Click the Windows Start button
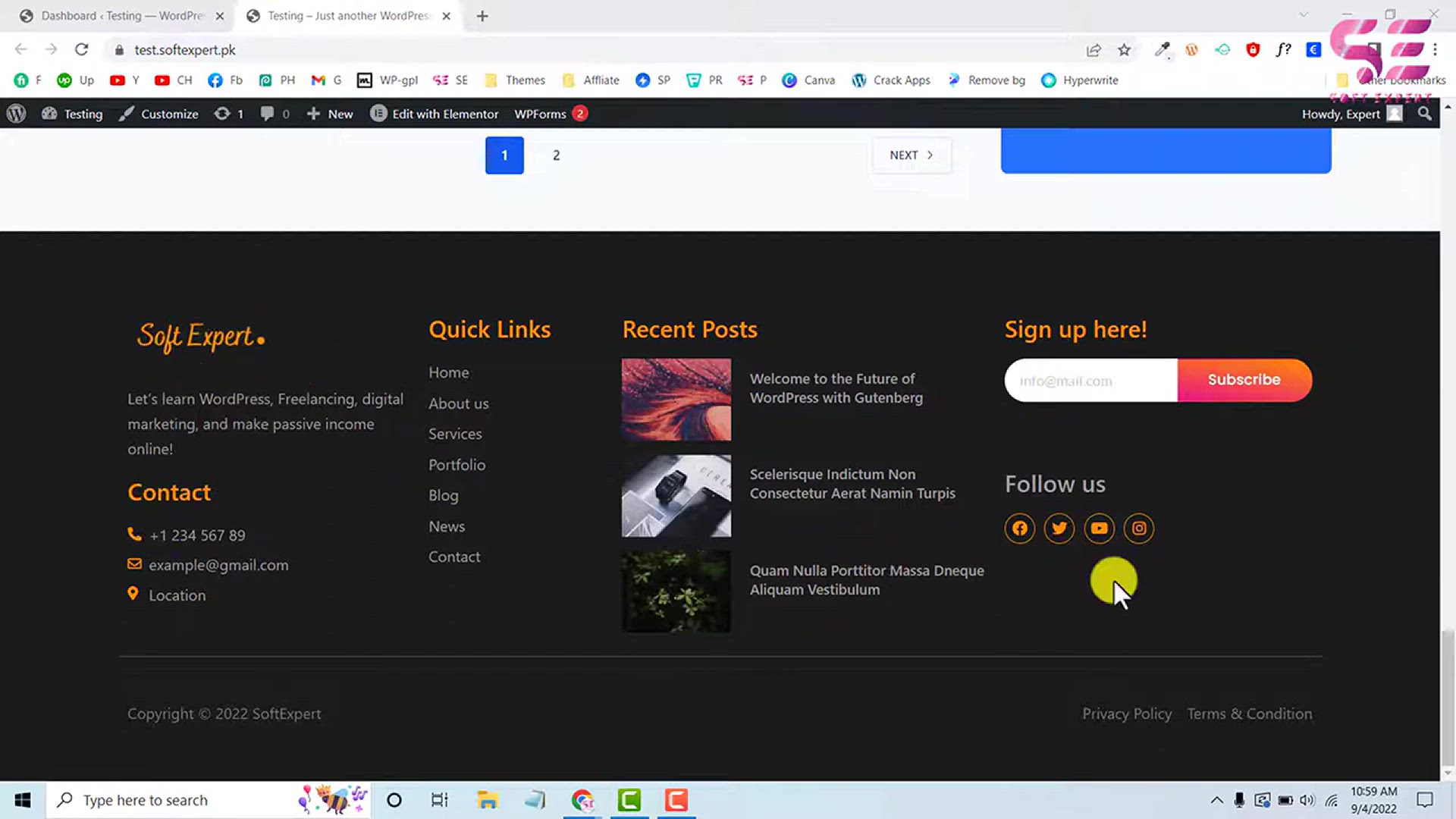The image size is (1456, 819). (23, 800)
